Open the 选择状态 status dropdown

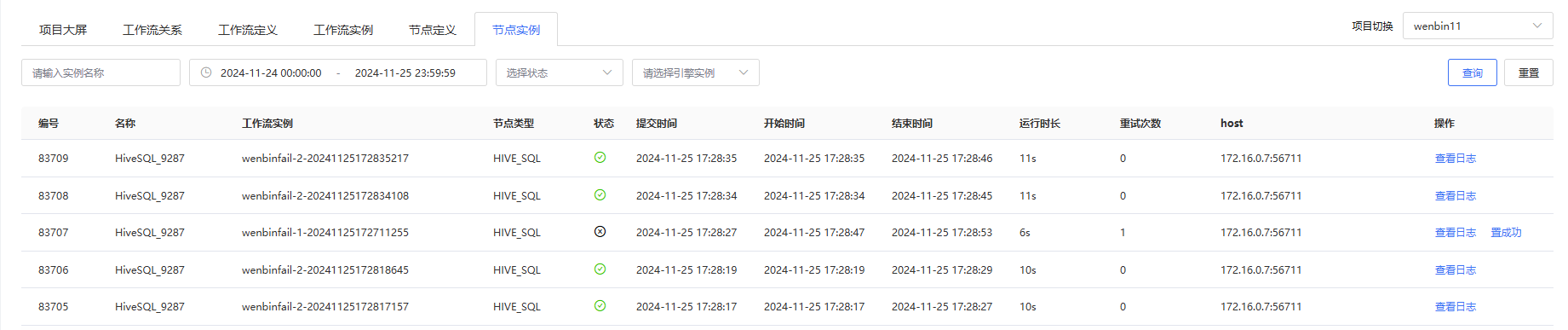click(560, 72)
